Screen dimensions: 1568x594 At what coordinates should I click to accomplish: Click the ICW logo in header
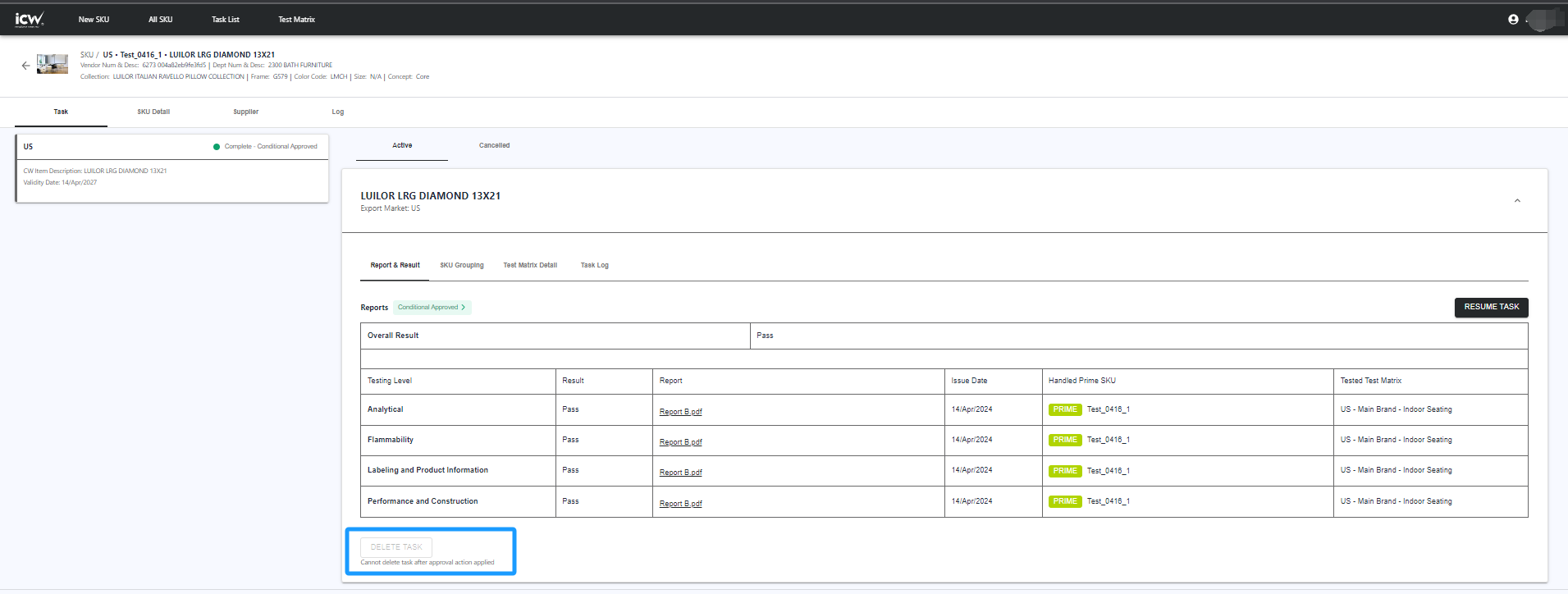click(x=30, y=19)
